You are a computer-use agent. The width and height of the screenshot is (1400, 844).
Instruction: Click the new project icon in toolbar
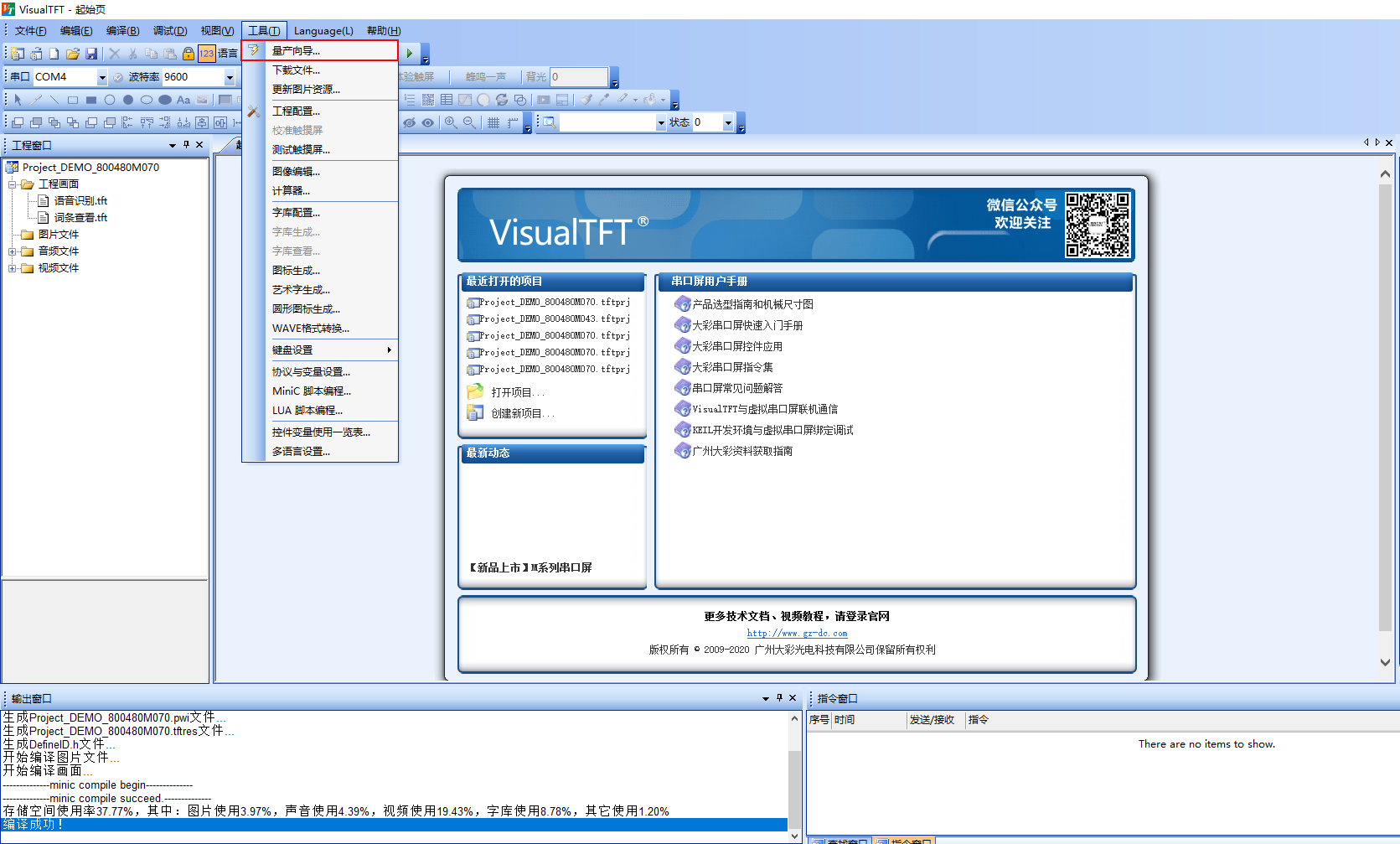pyautogui.click(x=18, y=54)
